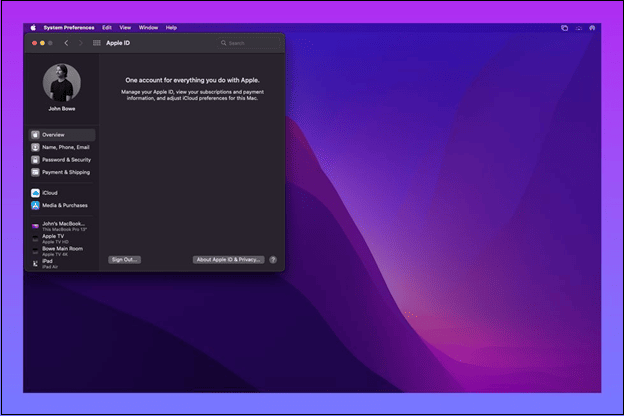Select the Bowe Main Room device
The height and width of the screenshot is (416, 624).
62,250
